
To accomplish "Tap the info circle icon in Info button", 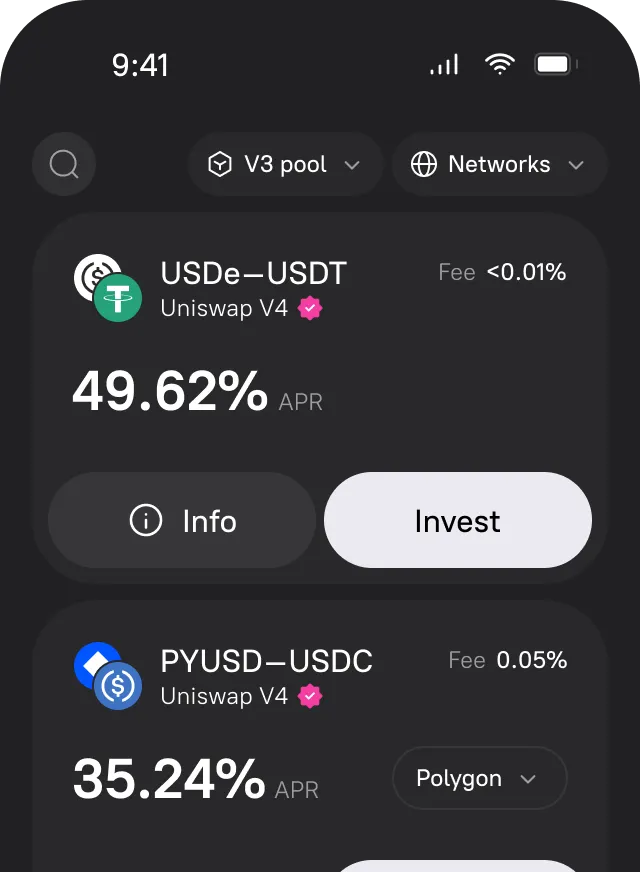I will tap(146, 521).
